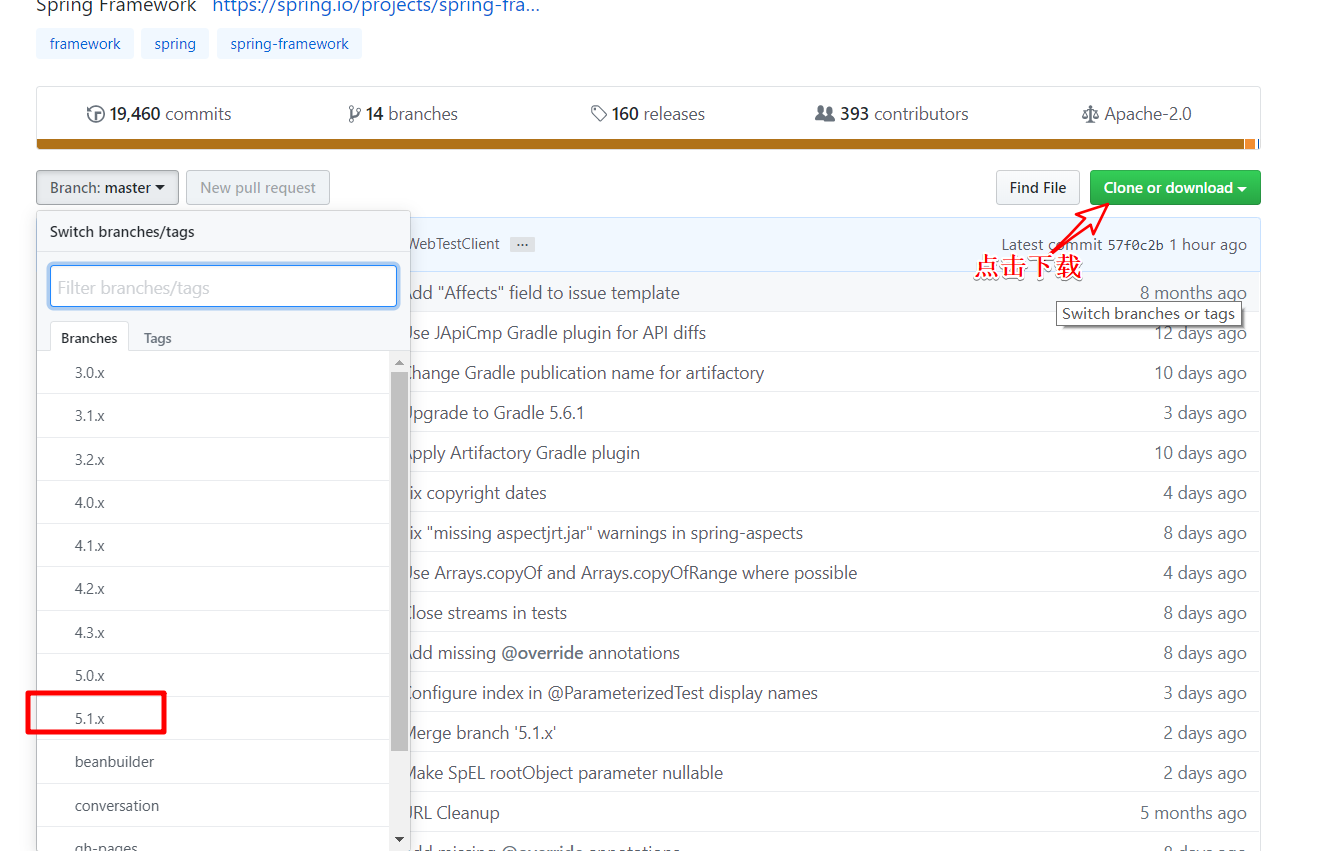Image resolution: width=1318 pixels, height=851 pixels.
Task: Select branch 4.3.x
Action: 213,632
